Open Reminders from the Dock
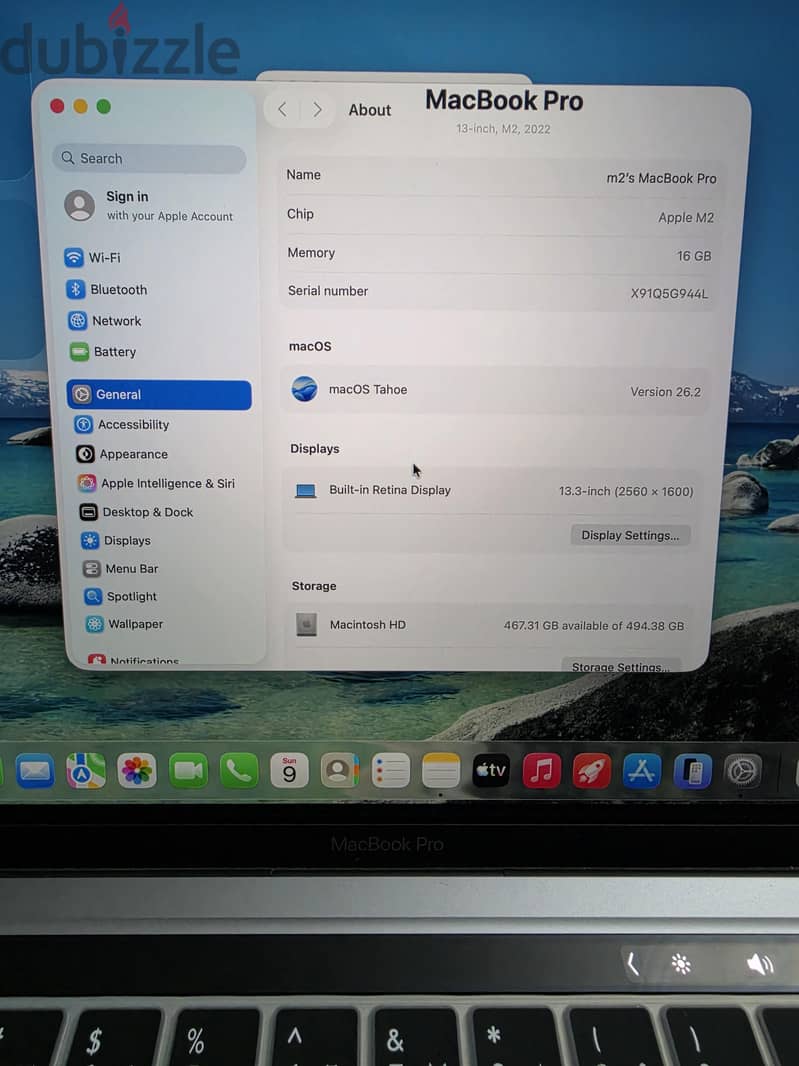The width and height of the screenshot is (799, 1066). (391, 771)
